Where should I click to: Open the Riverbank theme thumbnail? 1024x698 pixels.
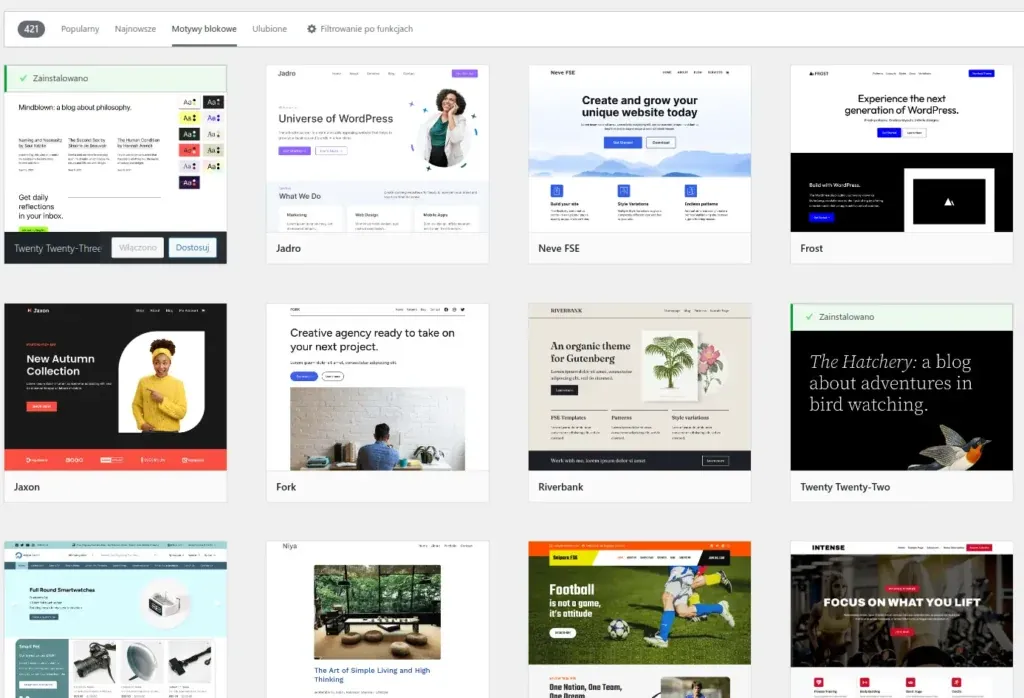click(639, 387)
